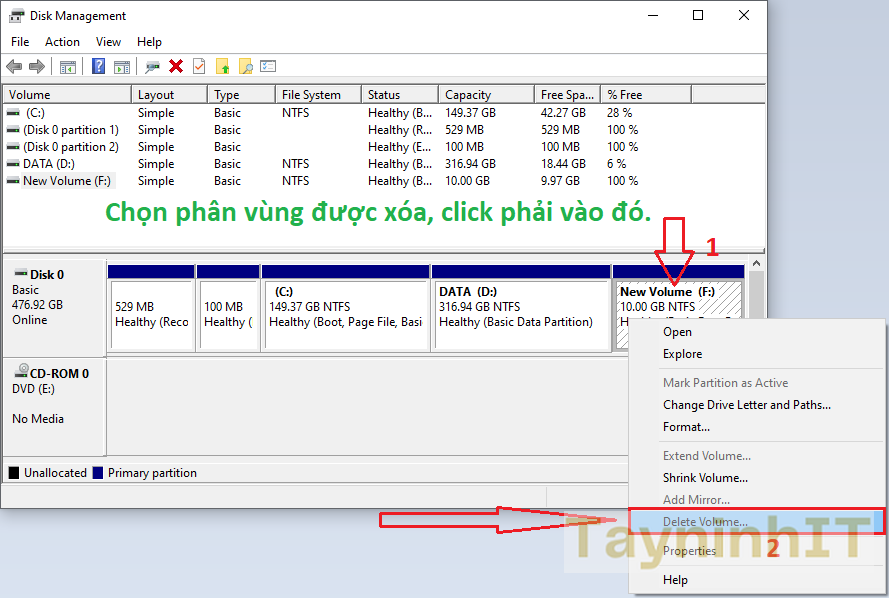This screenshot has width=889, height=598.
Task: Click the red X Delete toolbar icon
Action: tap(176, 67)
